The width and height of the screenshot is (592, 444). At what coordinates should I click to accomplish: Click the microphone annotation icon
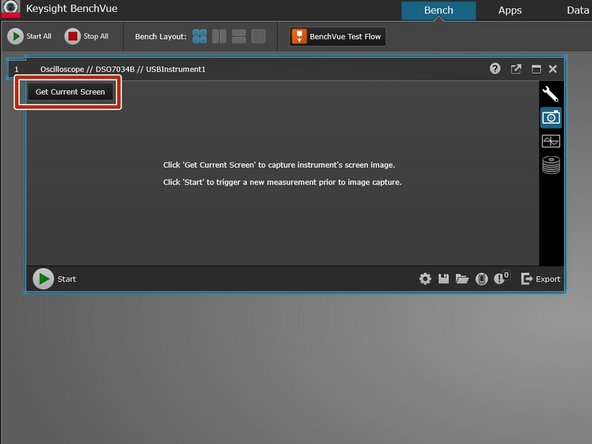coord(481,279)
